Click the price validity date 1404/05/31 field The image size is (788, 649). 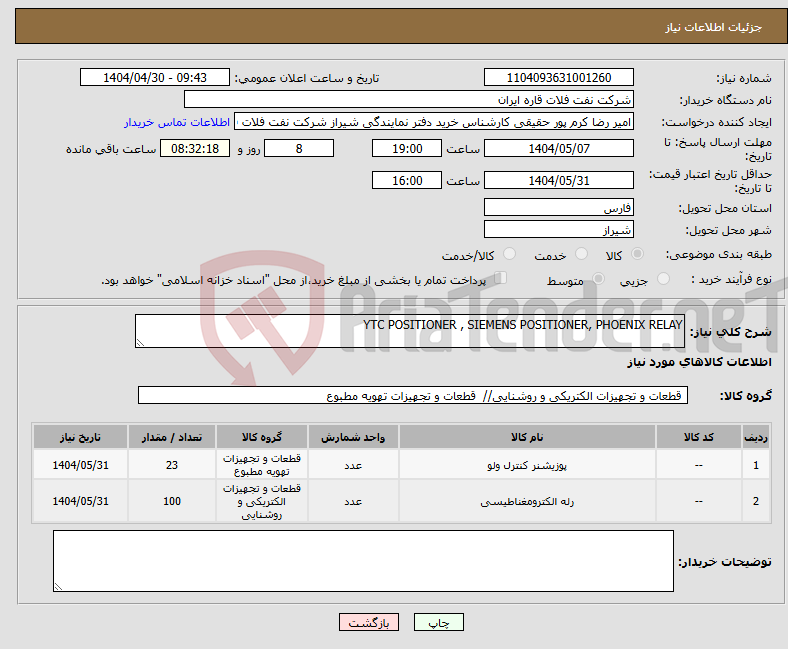(559, 180)
